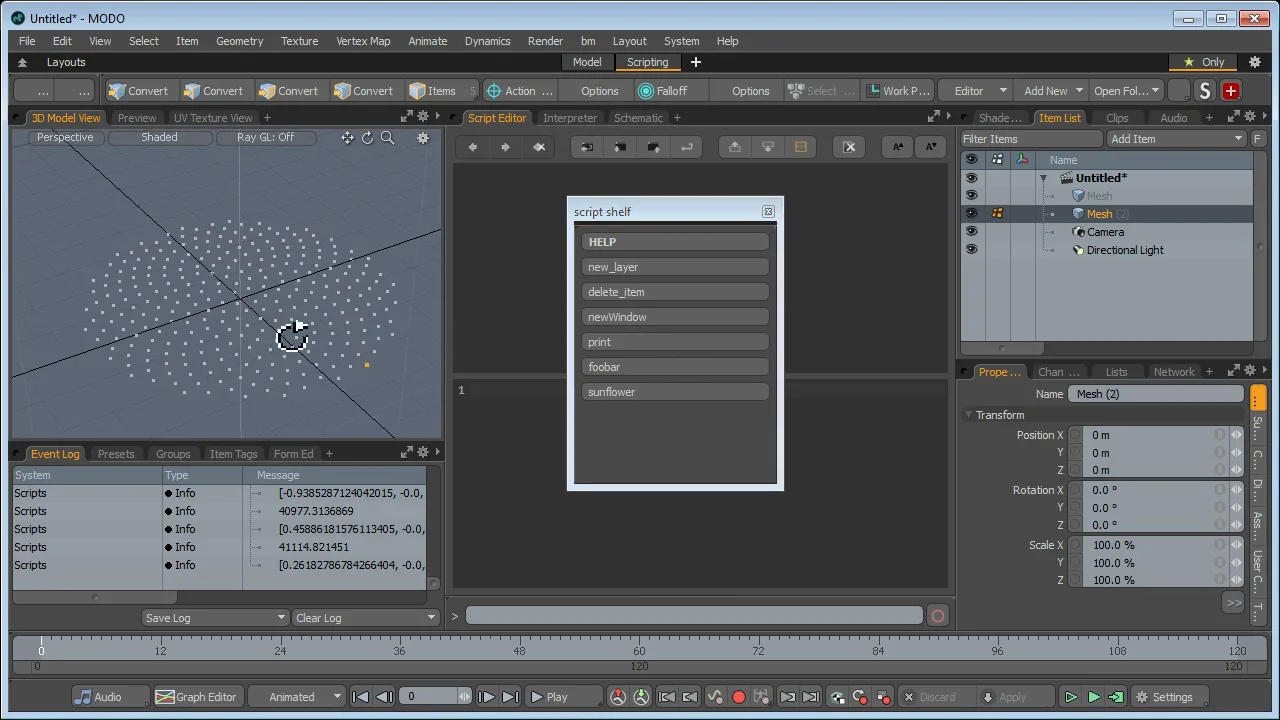Open the Graph Editor

click(196, 697)
